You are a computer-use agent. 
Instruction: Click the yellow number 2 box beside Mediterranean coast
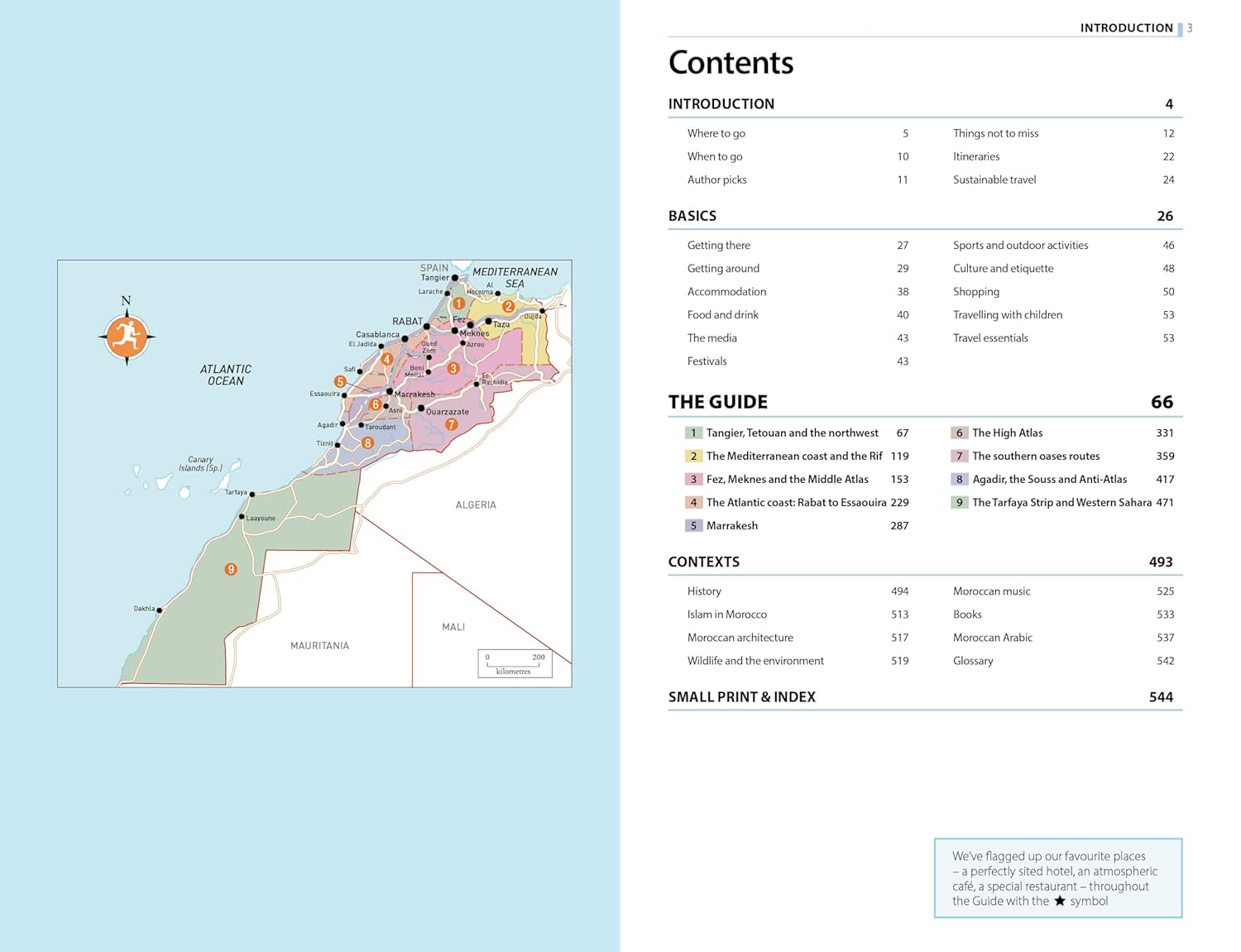click(693, 456)
